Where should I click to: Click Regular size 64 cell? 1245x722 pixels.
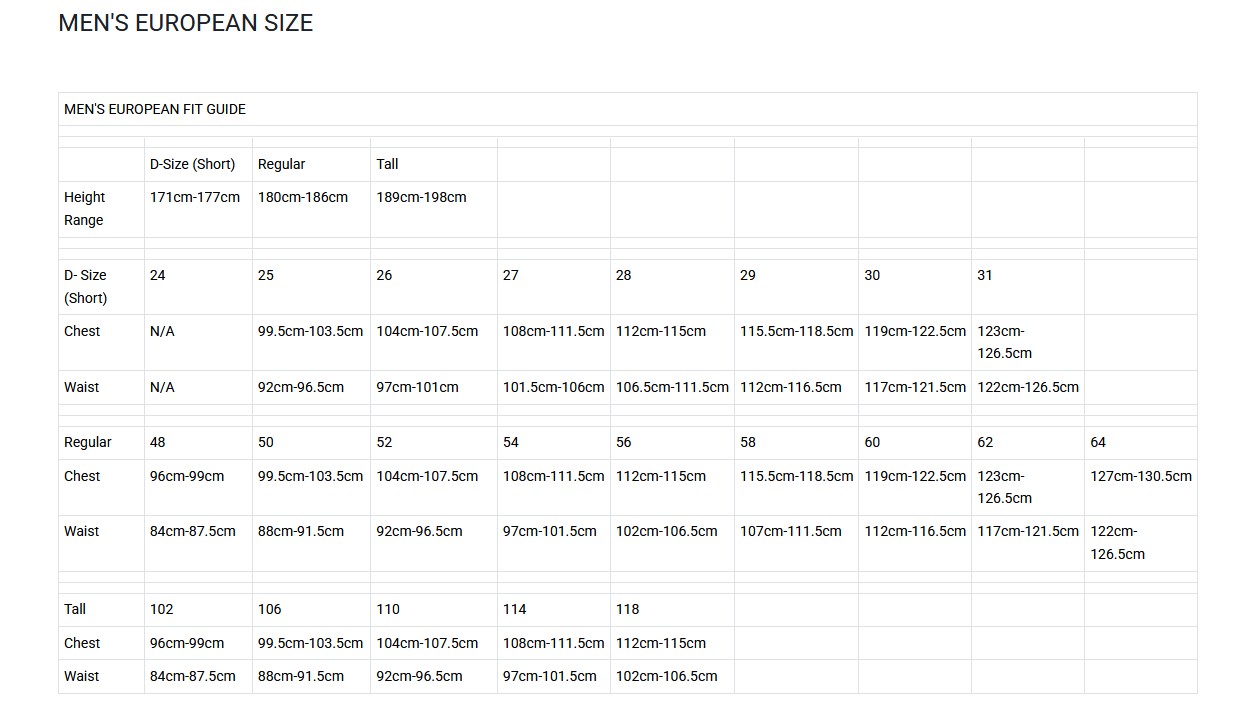click(1098, 442)
